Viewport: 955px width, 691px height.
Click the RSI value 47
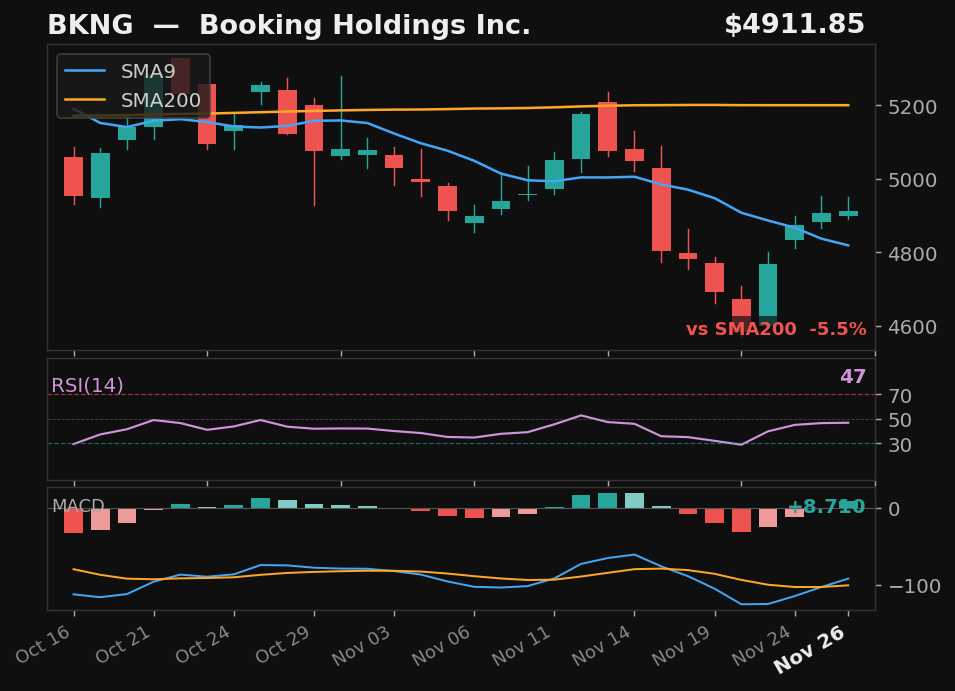(853, 376)
